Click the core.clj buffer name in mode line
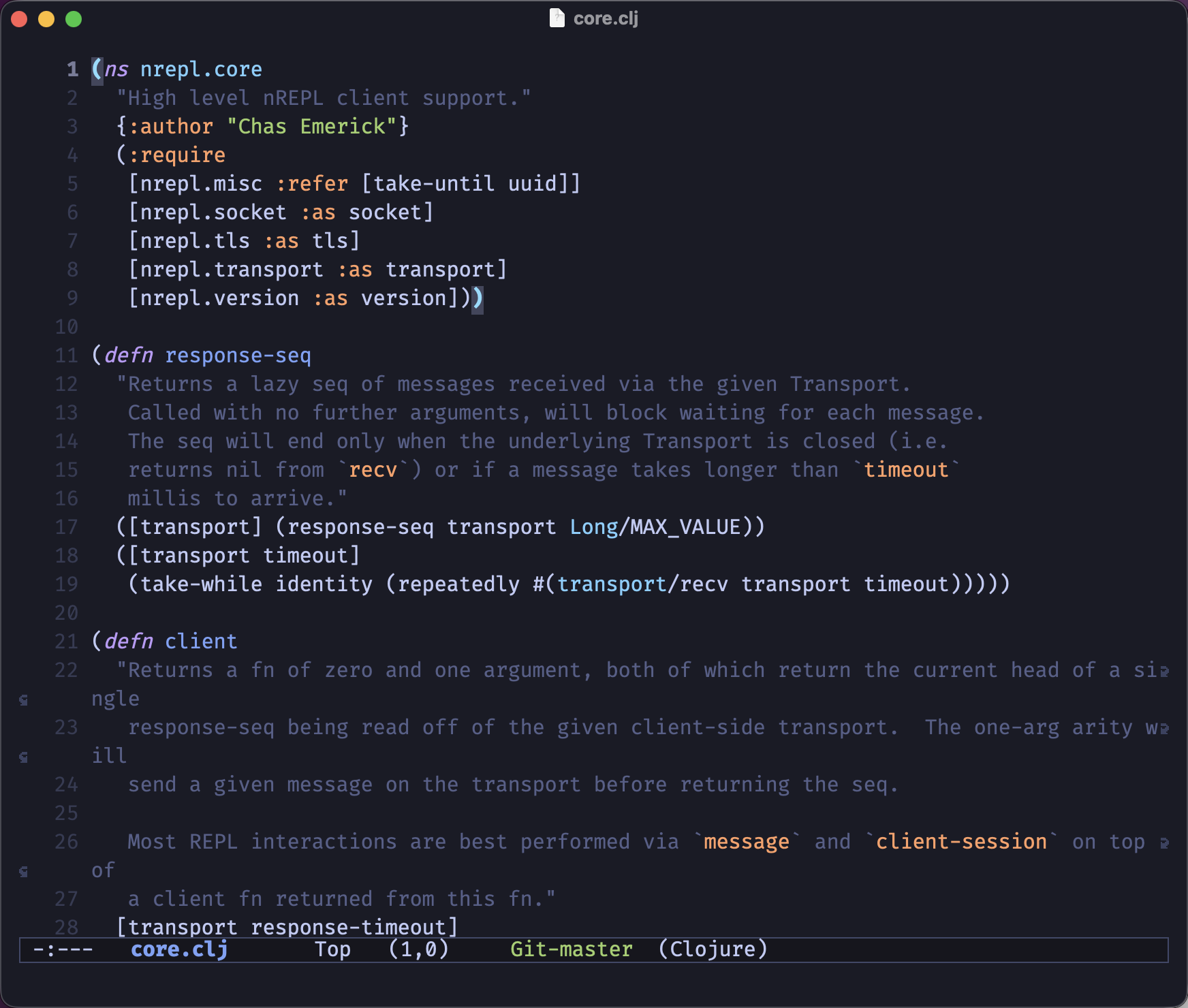The height and width of the screenshot is (1008, 1188). tap(179, 949)
